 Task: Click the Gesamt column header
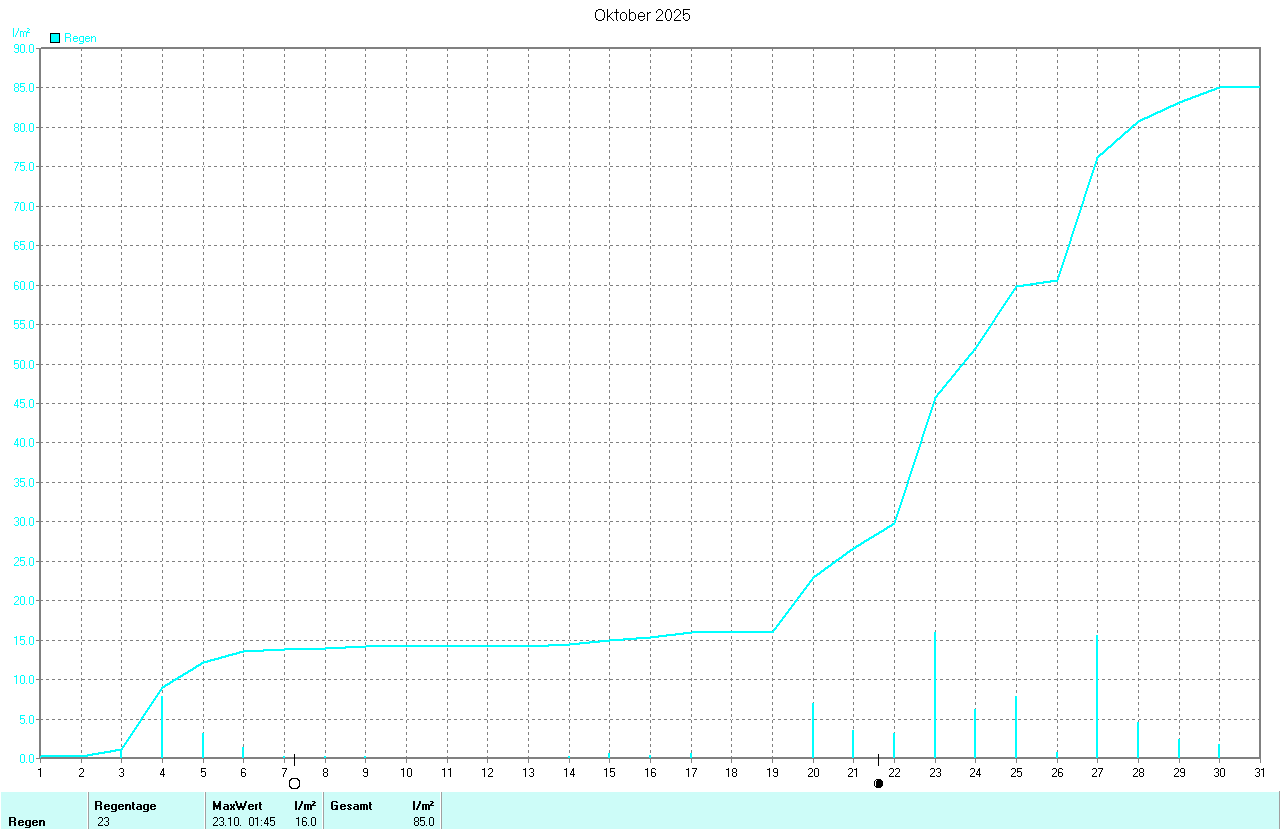(x=351, y=805)
